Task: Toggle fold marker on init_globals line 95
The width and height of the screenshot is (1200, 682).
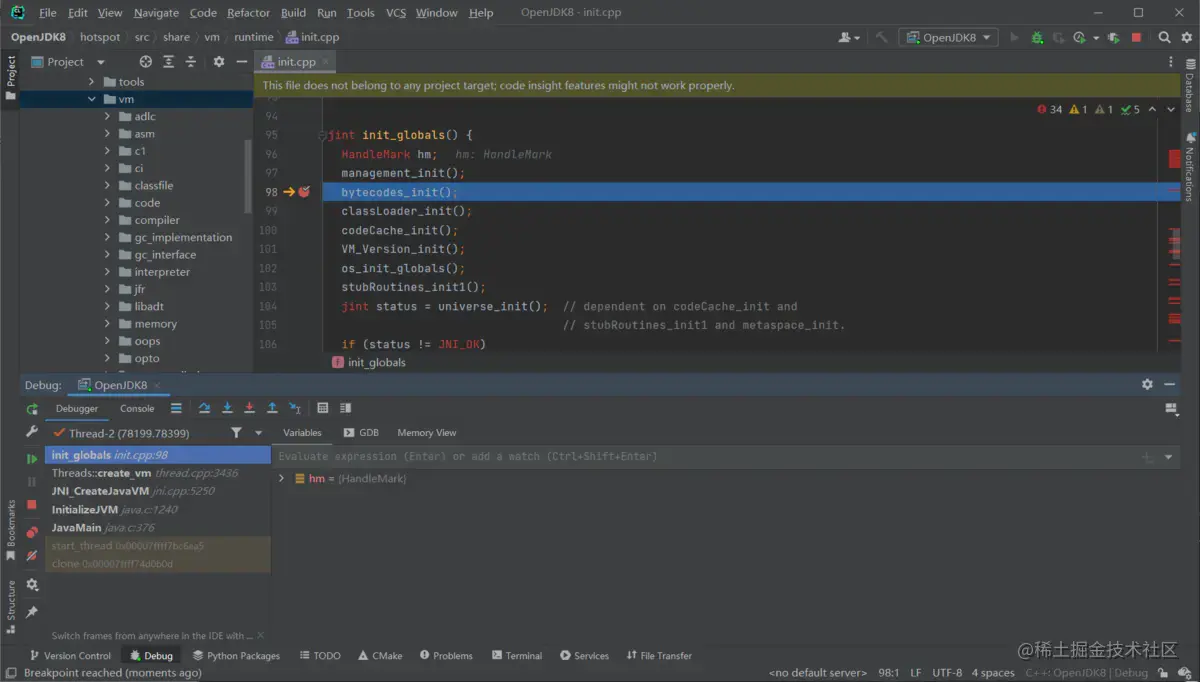Action: (322, 135)
